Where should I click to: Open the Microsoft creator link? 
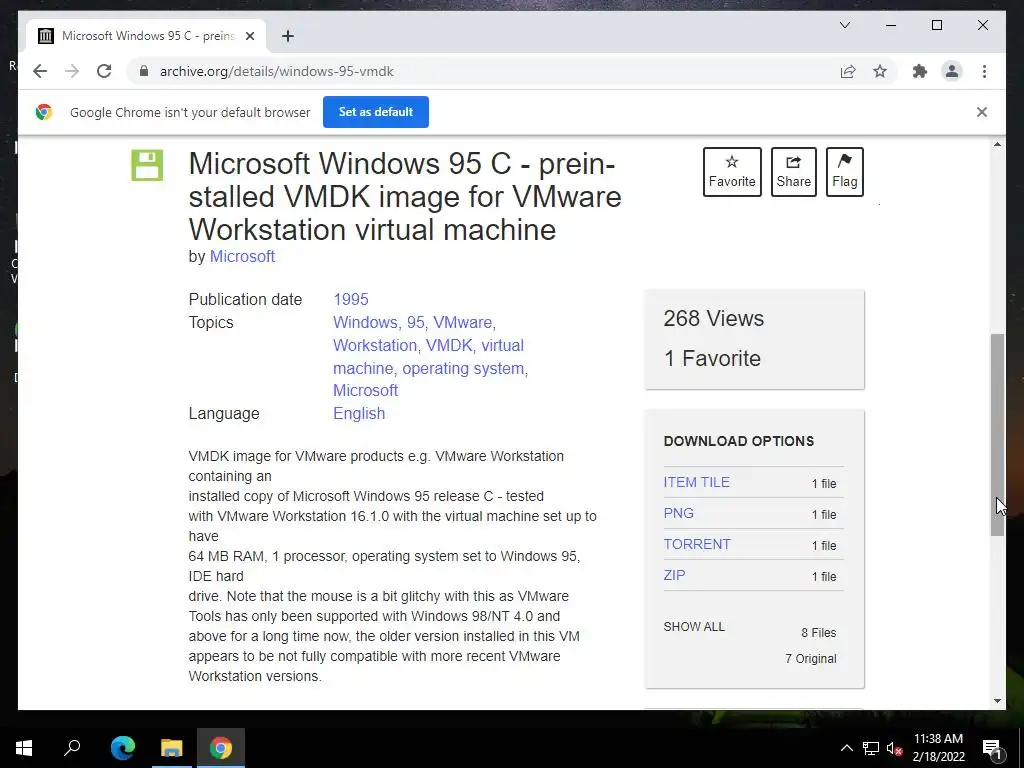tap(242, 257)
